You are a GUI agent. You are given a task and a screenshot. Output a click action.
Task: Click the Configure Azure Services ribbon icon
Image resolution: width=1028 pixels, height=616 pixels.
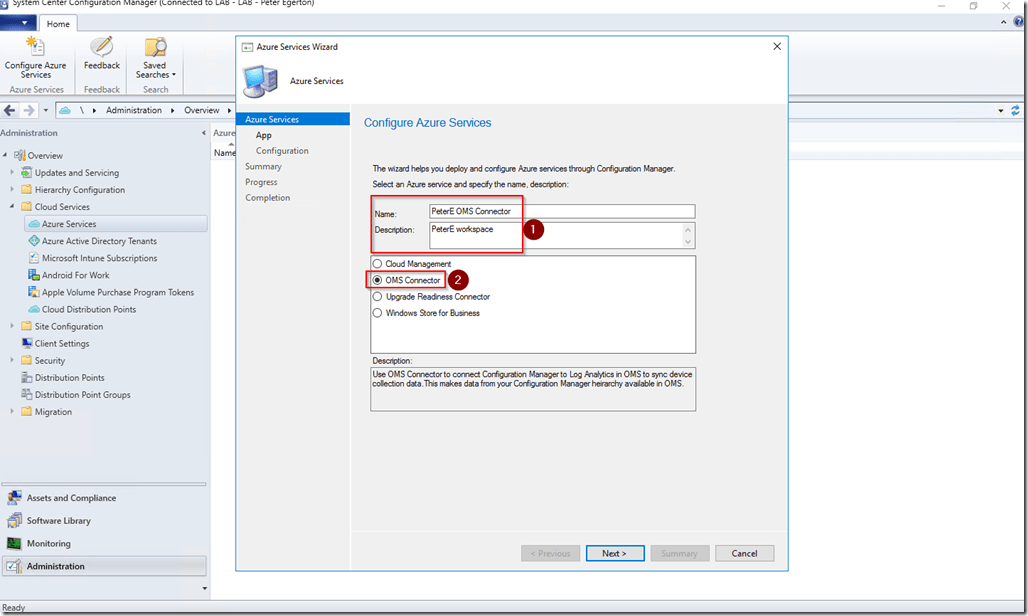pyautogui.click(x=35, y=55)
